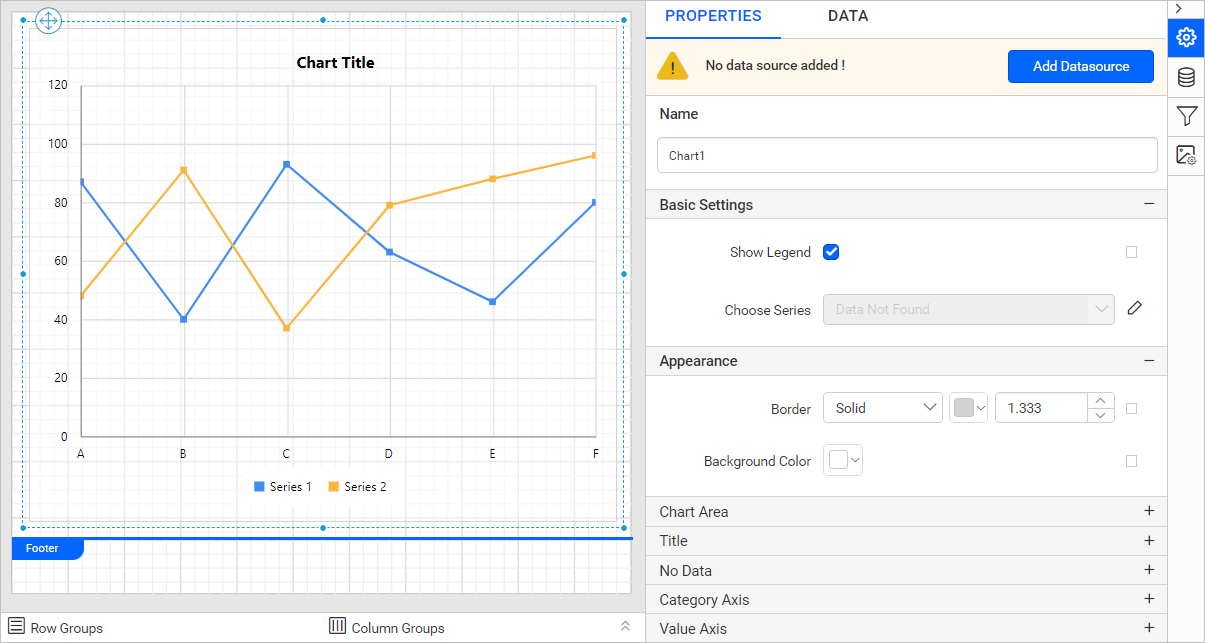Open the image settings icon in the sidebar
The image size is (1205, 643).
(1186, 155)
